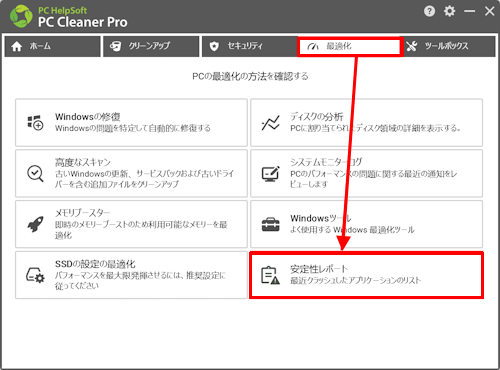Open the セキュリティ tab
This screenshot has height=370, width=500.
pyautogui.click(x=250, y=46)
